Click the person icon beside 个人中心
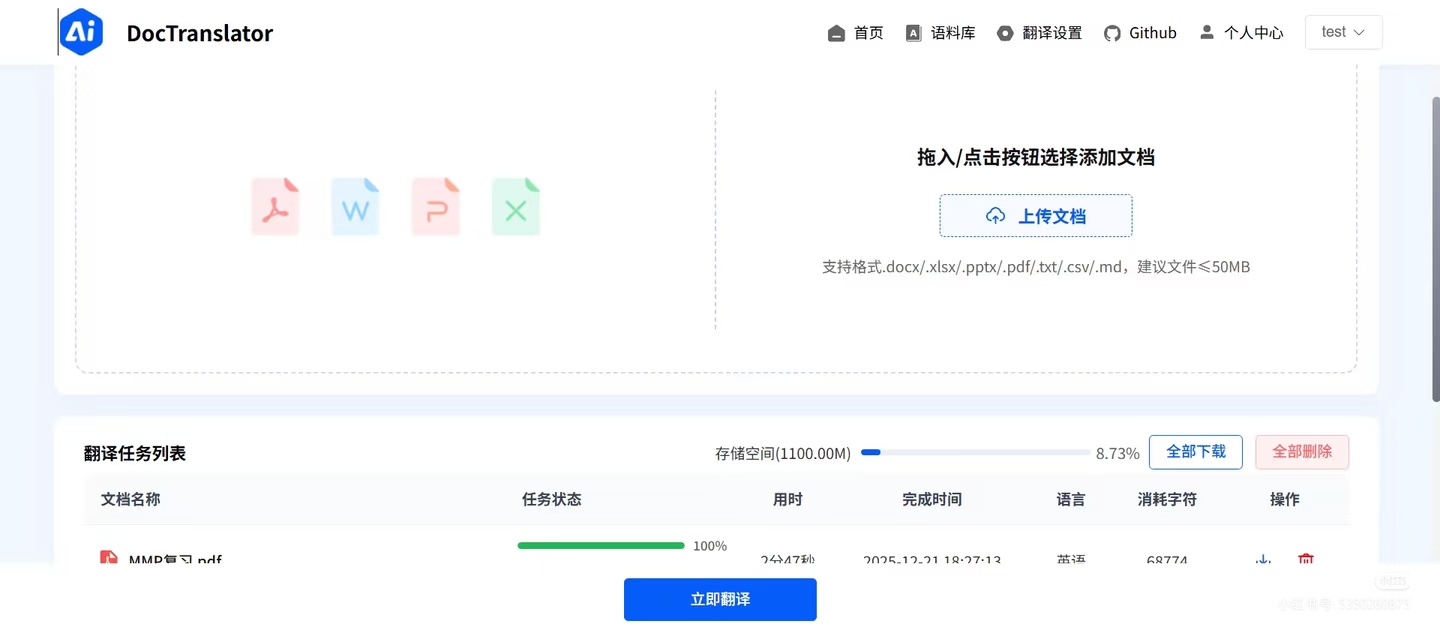The width and height of the screenshot is (1440, 636). point(1207,32)
